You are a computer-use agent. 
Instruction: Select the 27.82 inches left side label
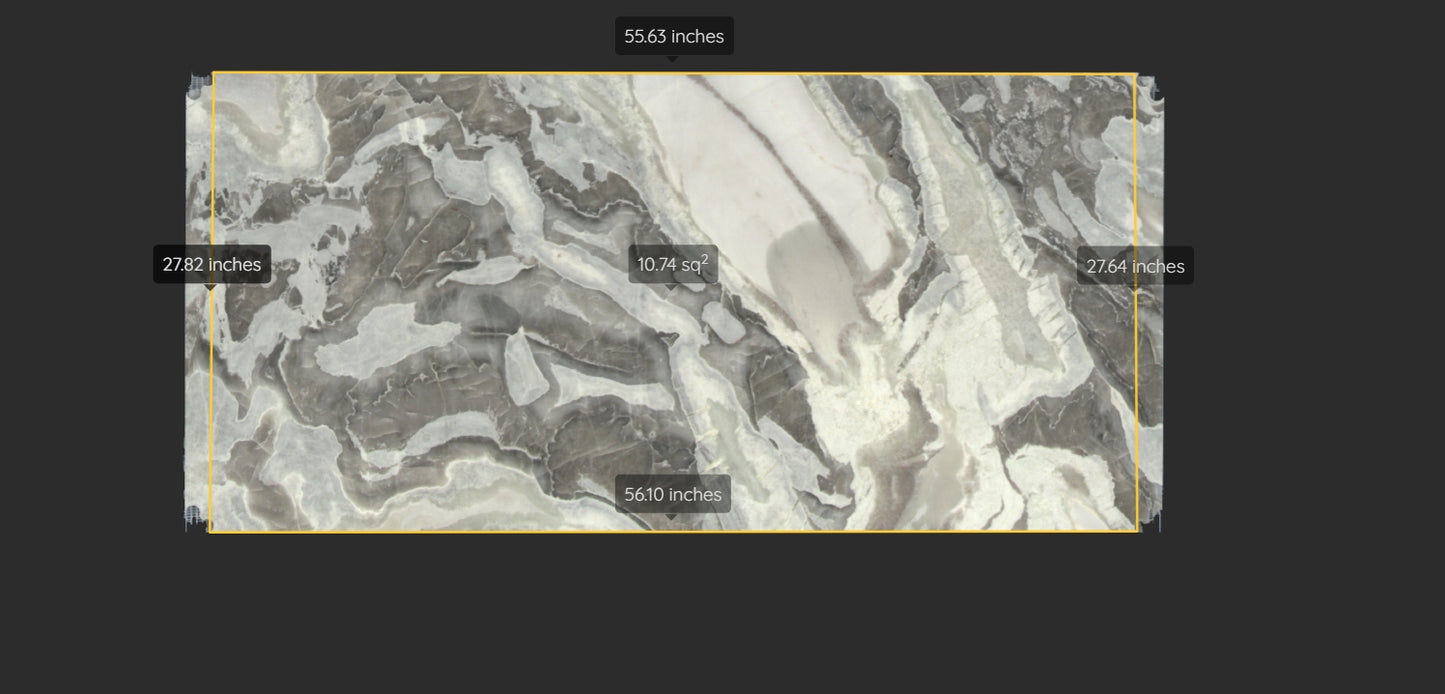[212, 264]
